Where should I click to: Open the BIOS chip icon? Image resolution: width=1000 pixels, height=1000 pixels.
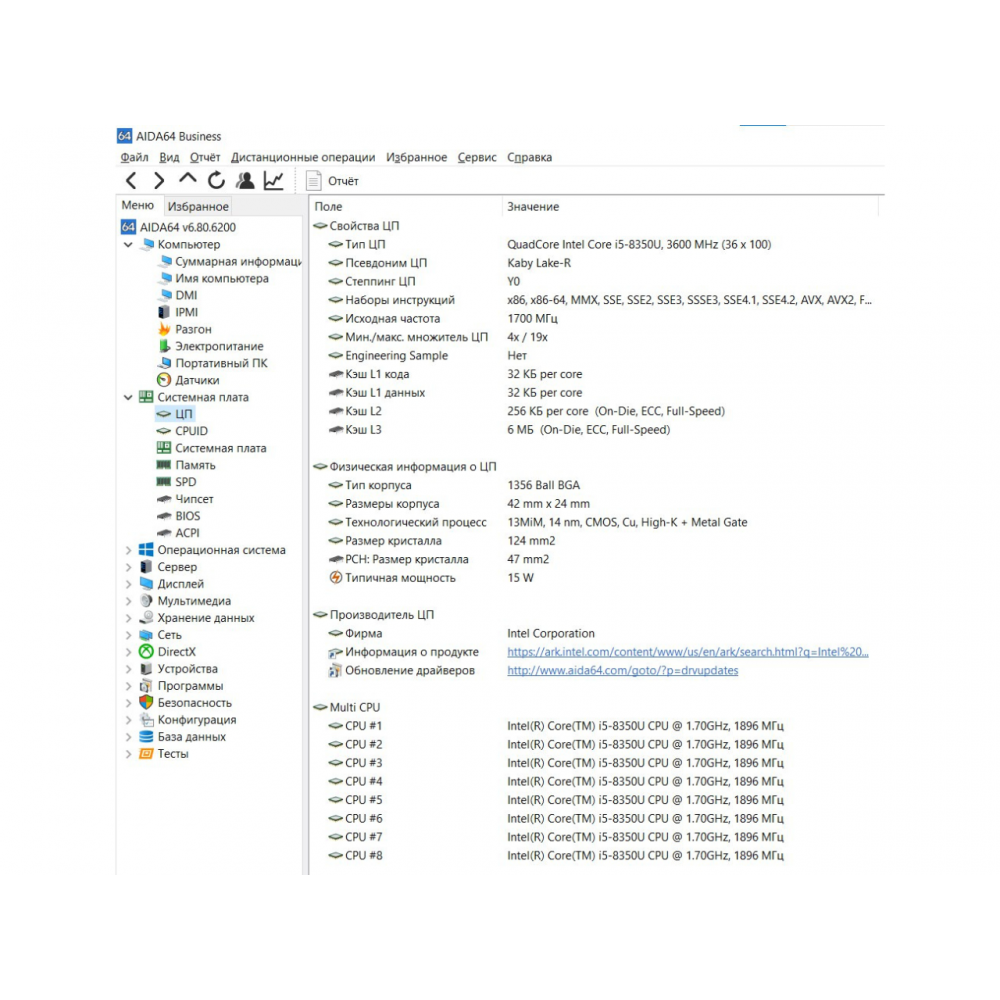click(164, 516)
